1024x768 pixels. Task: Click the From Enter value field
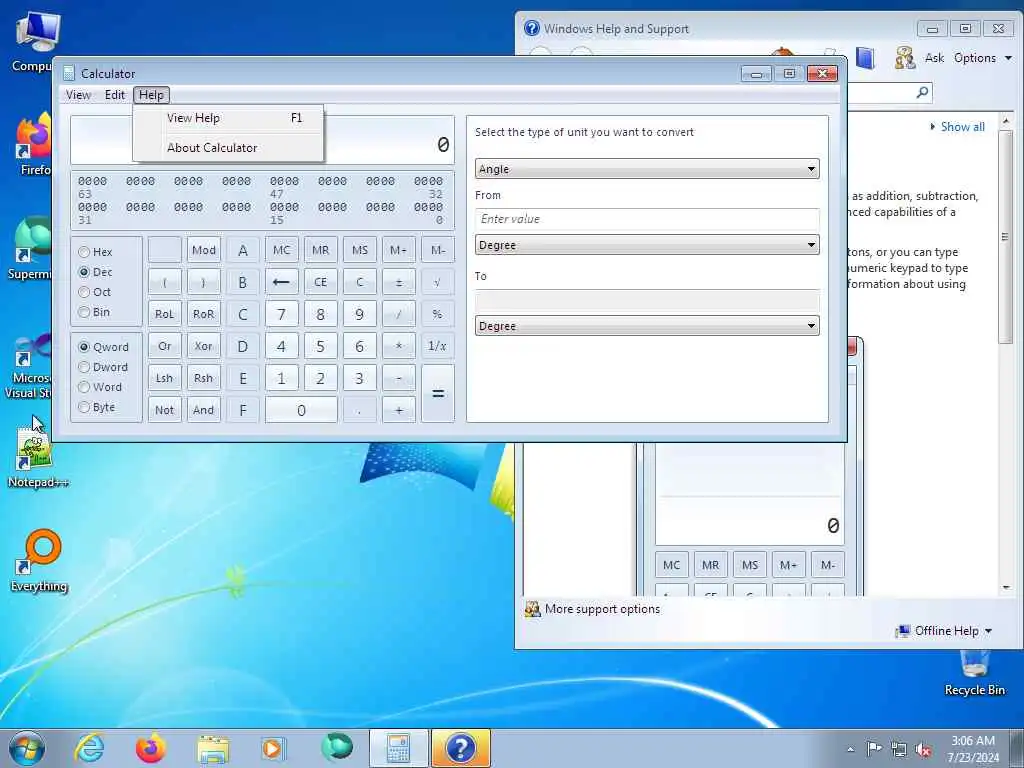click(x=647, y=219)
